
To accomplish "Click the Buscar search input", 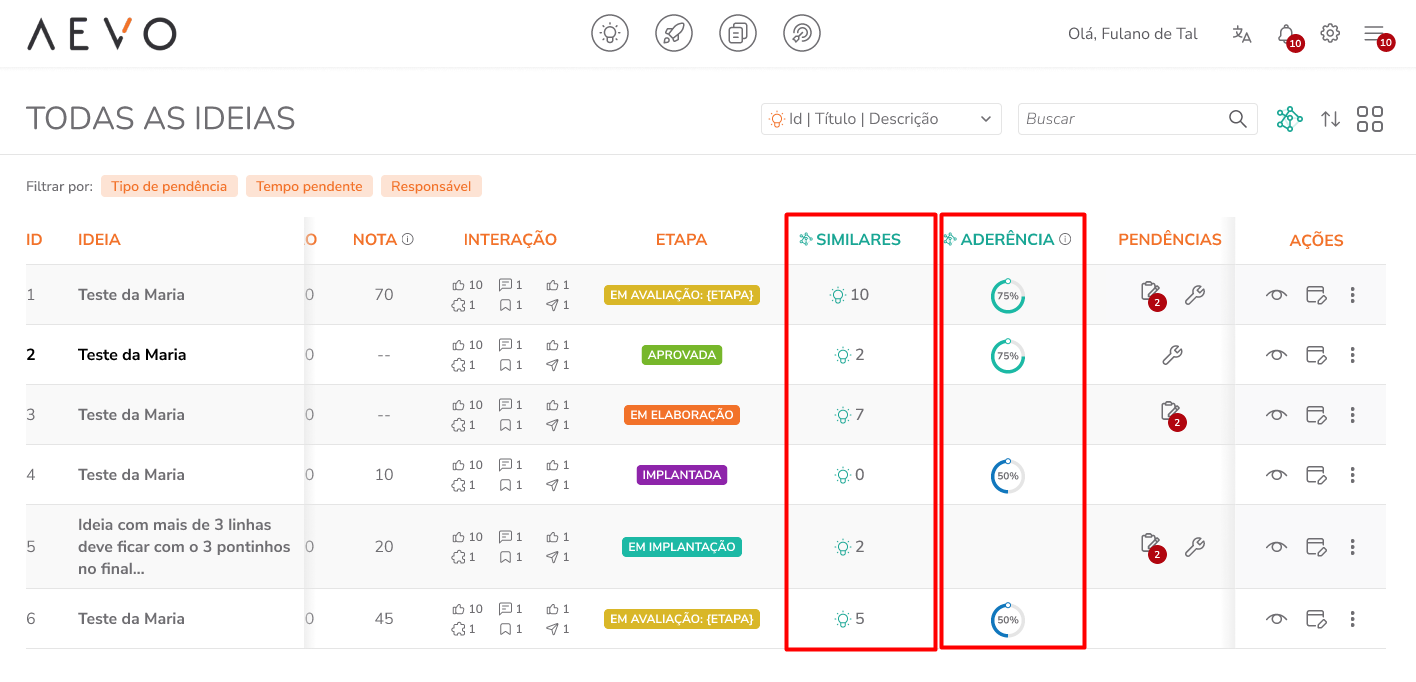I will click(1137, 119).
